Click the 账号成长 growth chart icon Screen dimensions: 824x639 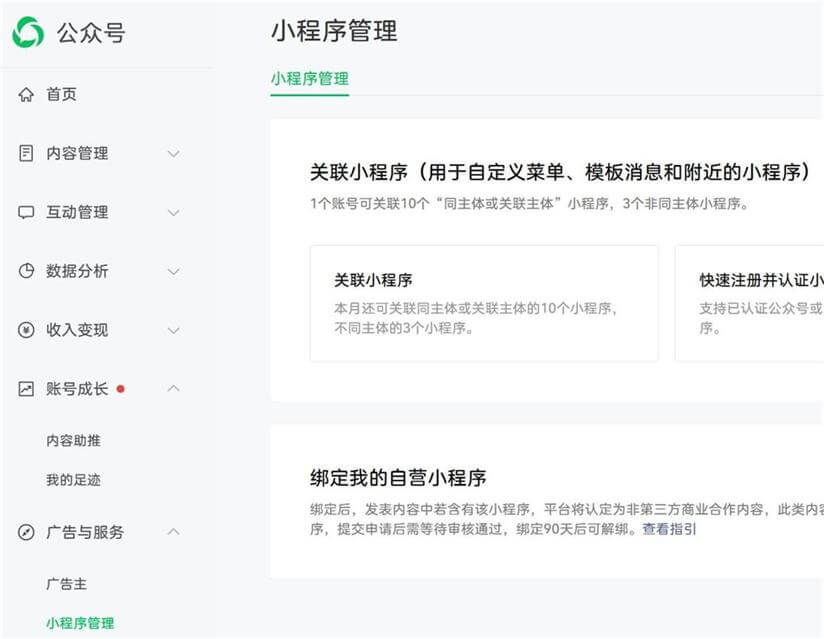pyautogui.click(x=26, y=389)
